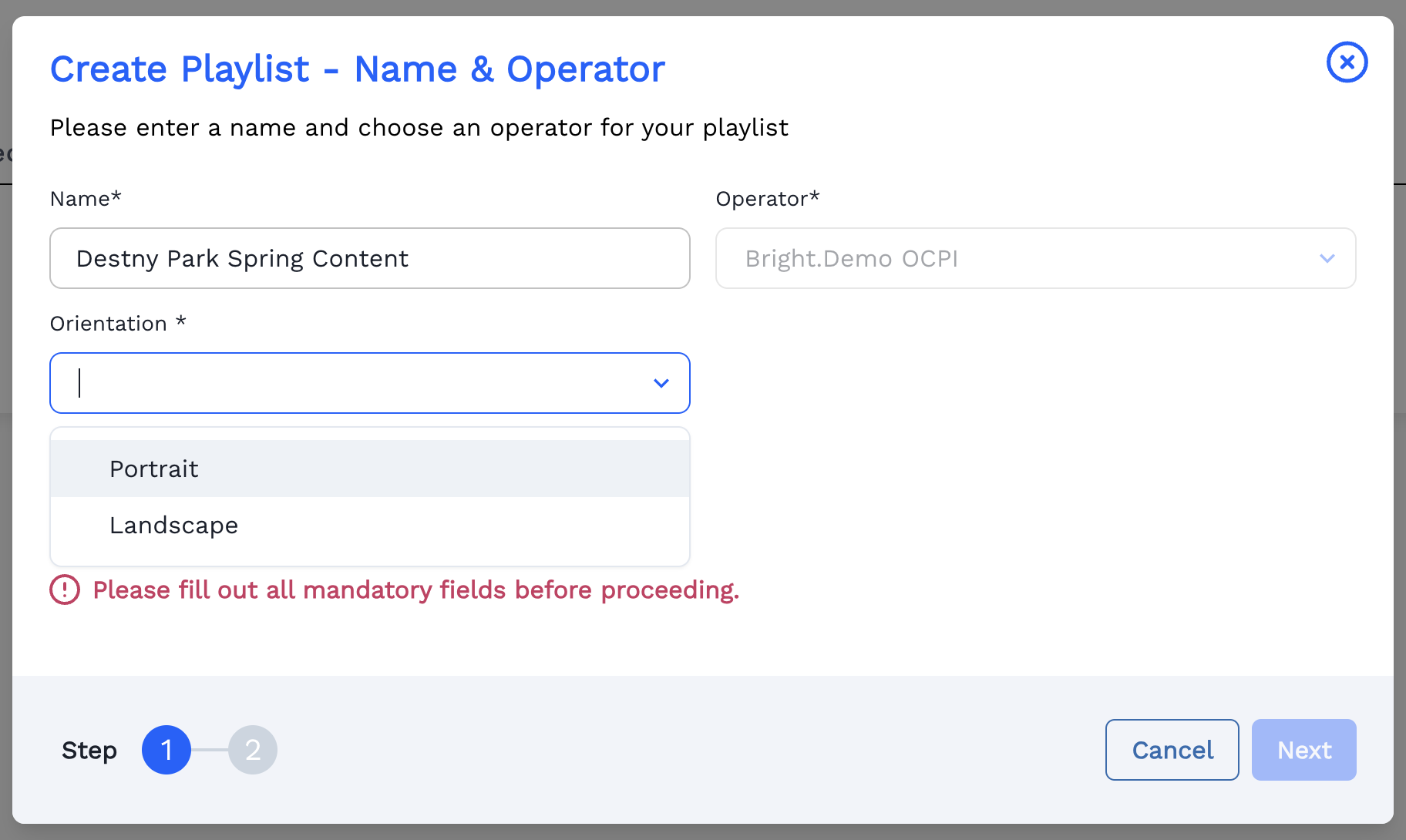
Task: Go to step 1 indicator
Action: (x=166, y=750)
